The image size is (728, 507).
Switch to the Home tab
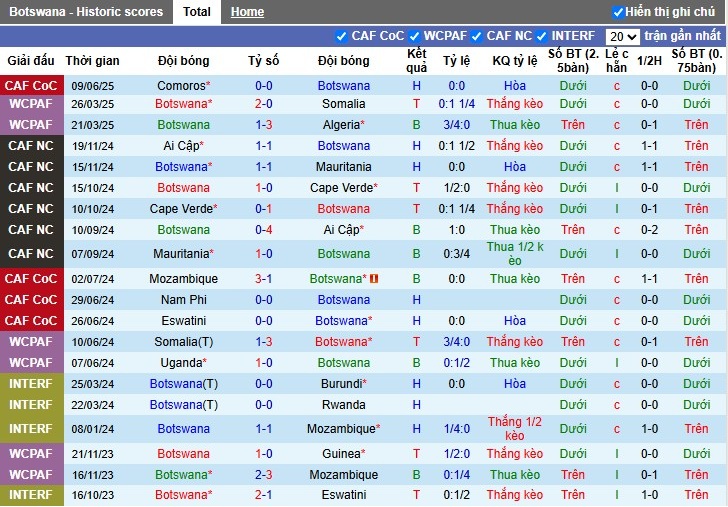[x=247, y=12]
